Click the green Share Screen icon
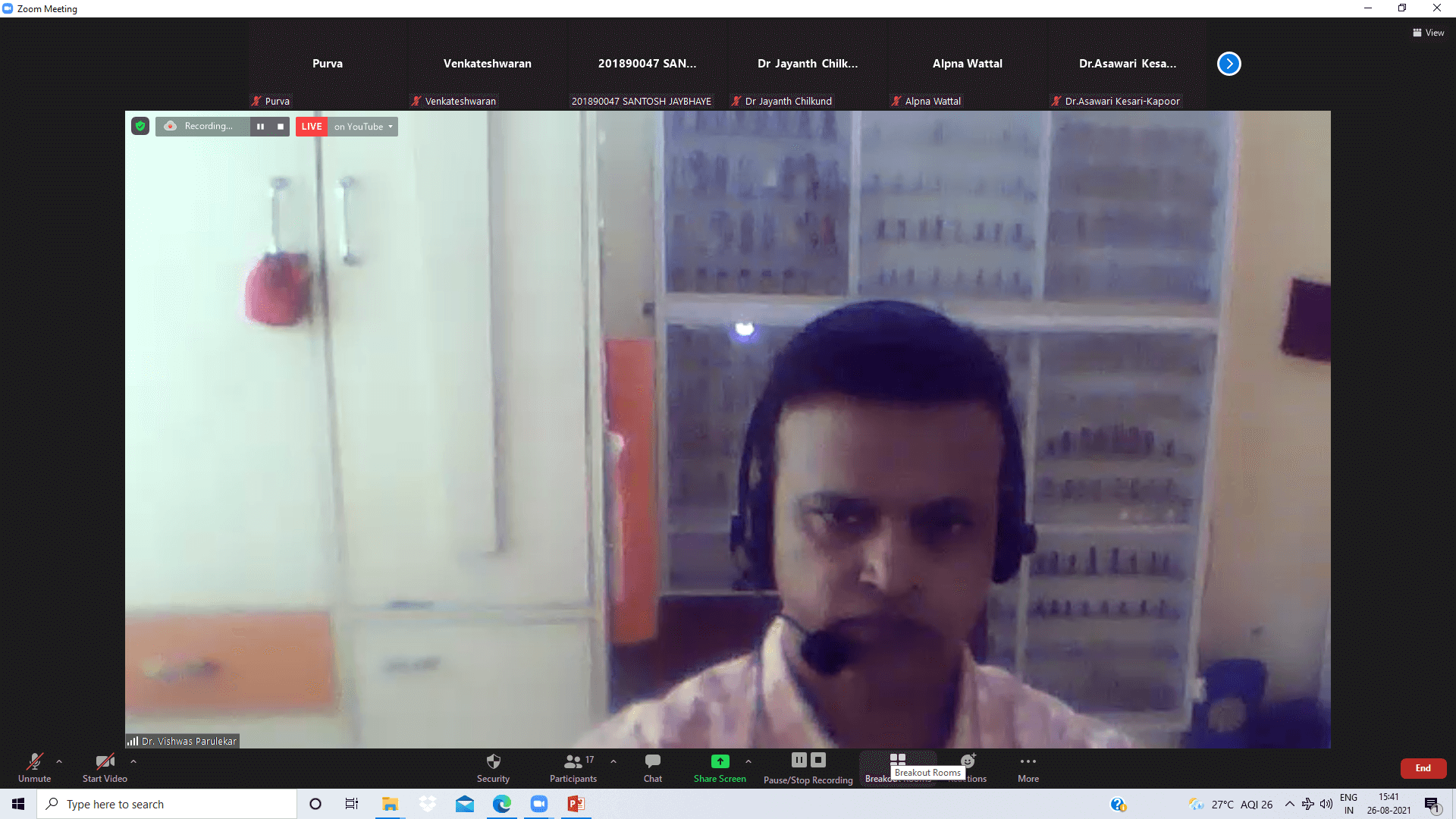Viewport: 1456px width, 819px height. (x=720, y=761)
